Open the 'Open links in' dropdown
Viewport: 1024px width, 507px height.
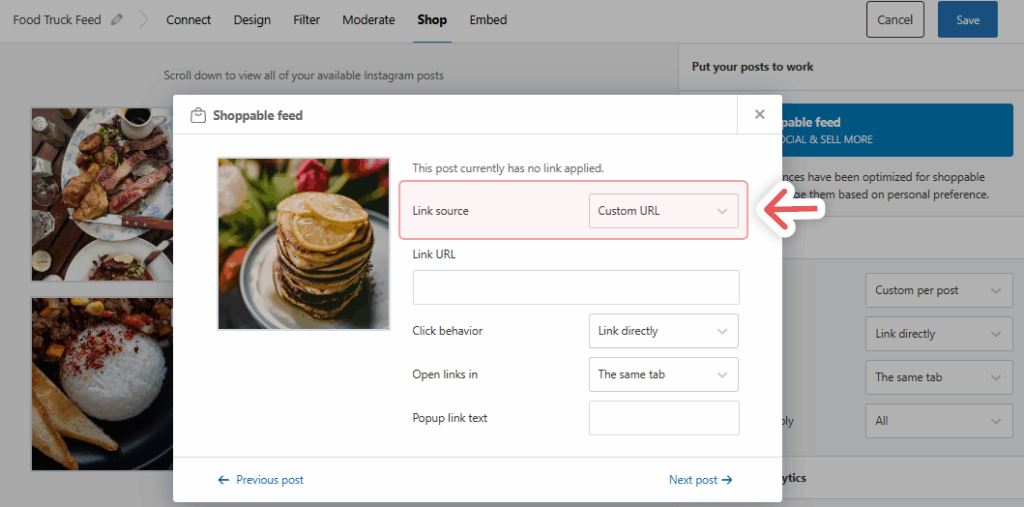click(663, 375)
